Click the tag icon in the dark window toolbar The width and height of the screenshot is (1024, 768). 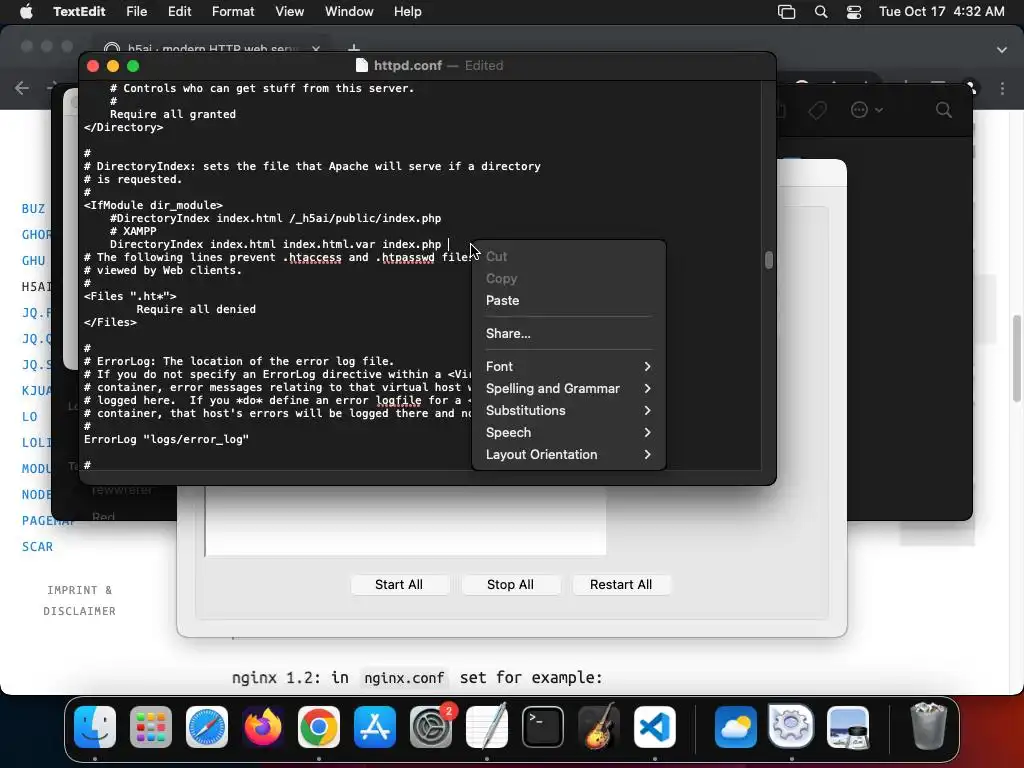tap(817, 110)
